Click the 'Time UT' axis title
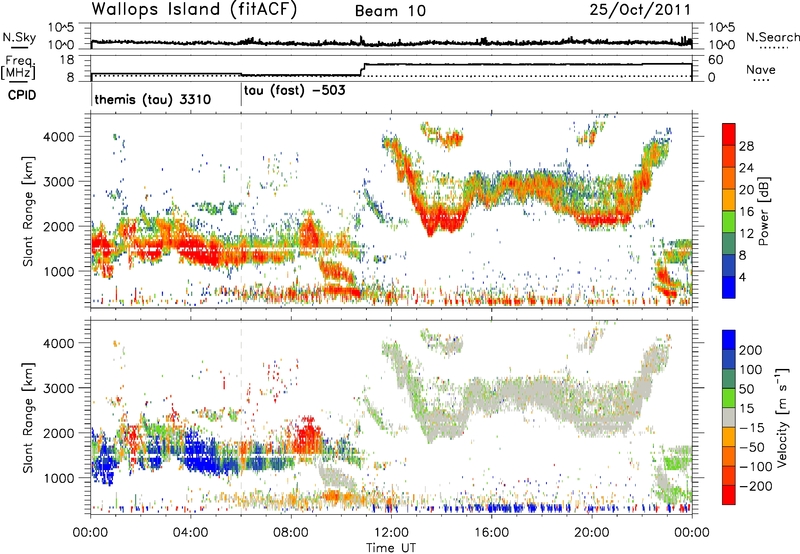 click(391, 548)
